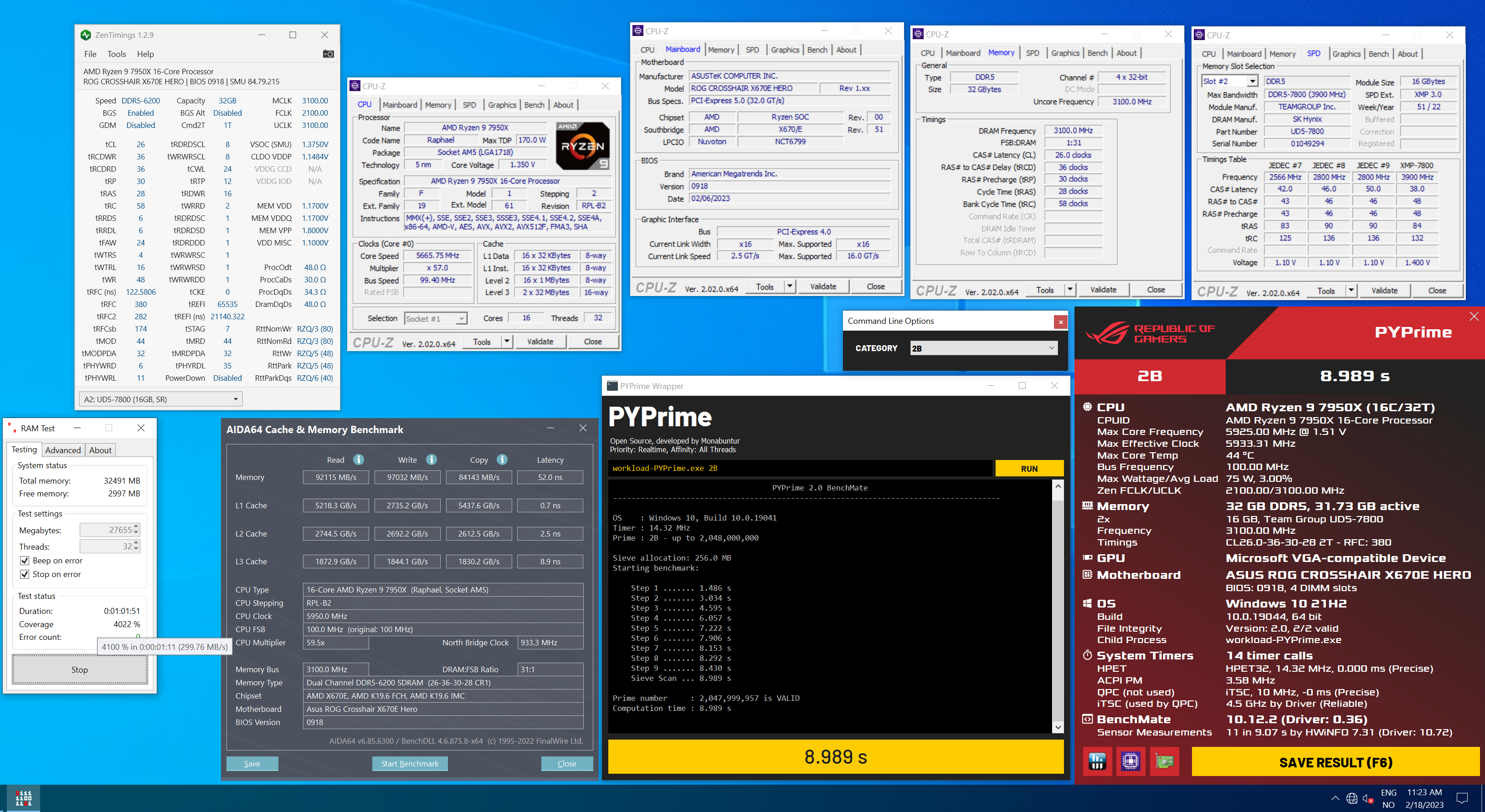
Task: Open SPD tab in CPU-Z Mainboard window
Action: [752, 50]
